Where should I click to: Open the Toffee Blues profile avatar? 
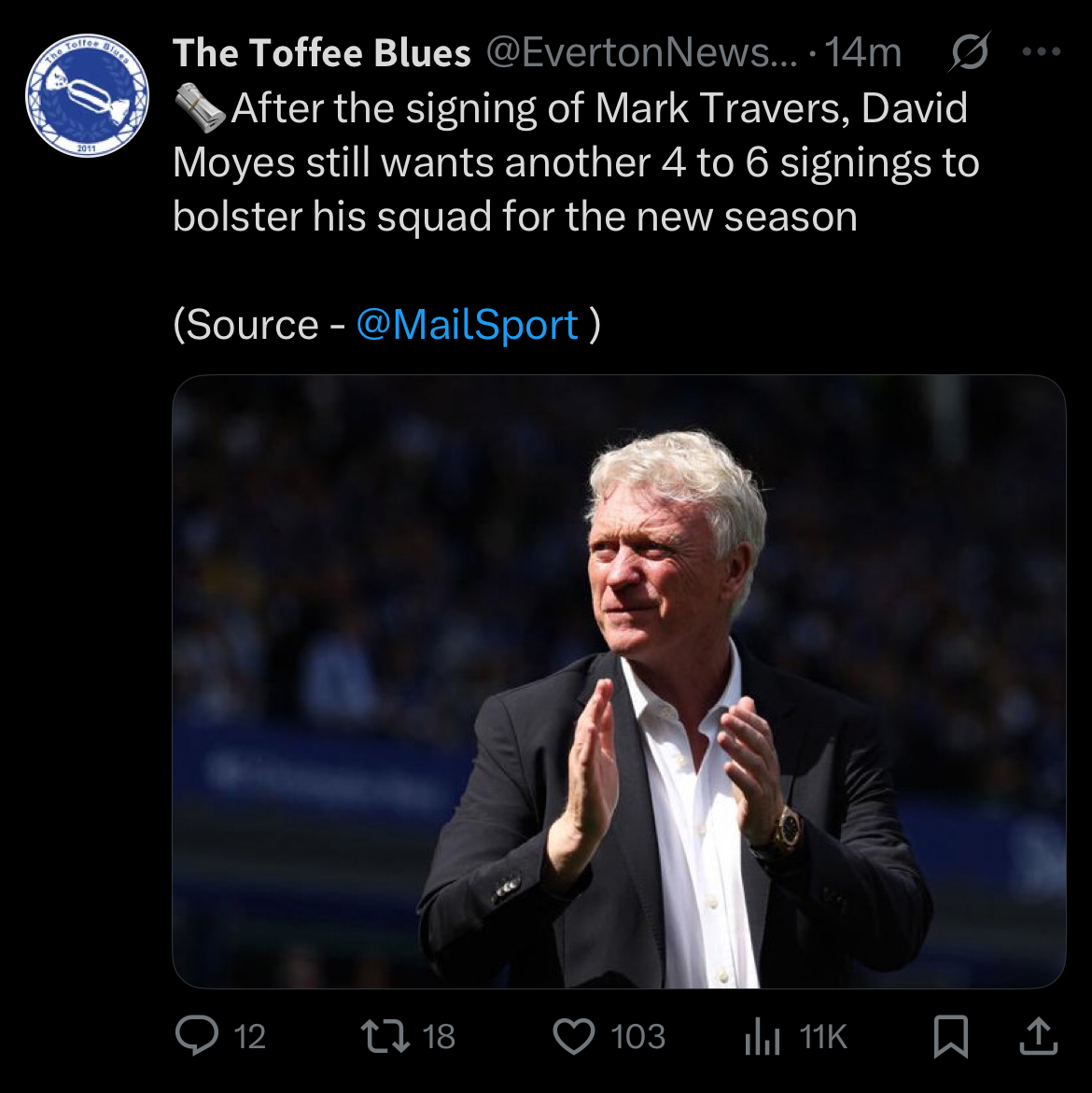tap(87, 94)
